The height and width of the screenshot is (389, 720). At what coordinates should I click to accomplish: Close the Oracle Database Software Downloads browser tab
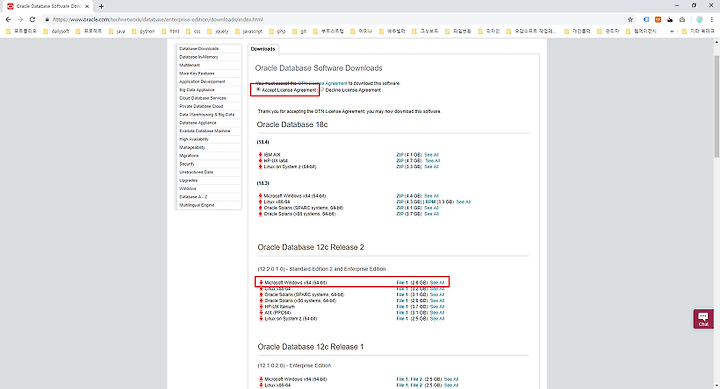pos(87,6)
